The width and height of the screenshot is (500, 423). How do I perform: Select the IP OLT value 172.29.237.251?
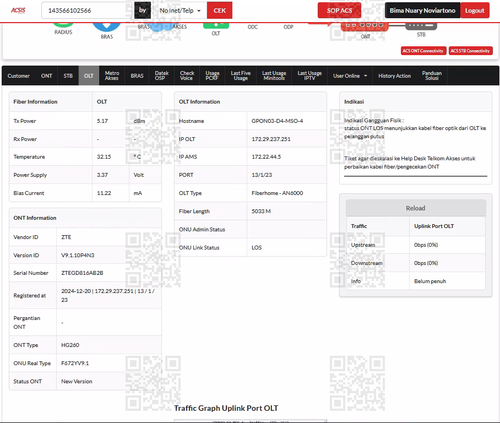click(x=271, y=139)
